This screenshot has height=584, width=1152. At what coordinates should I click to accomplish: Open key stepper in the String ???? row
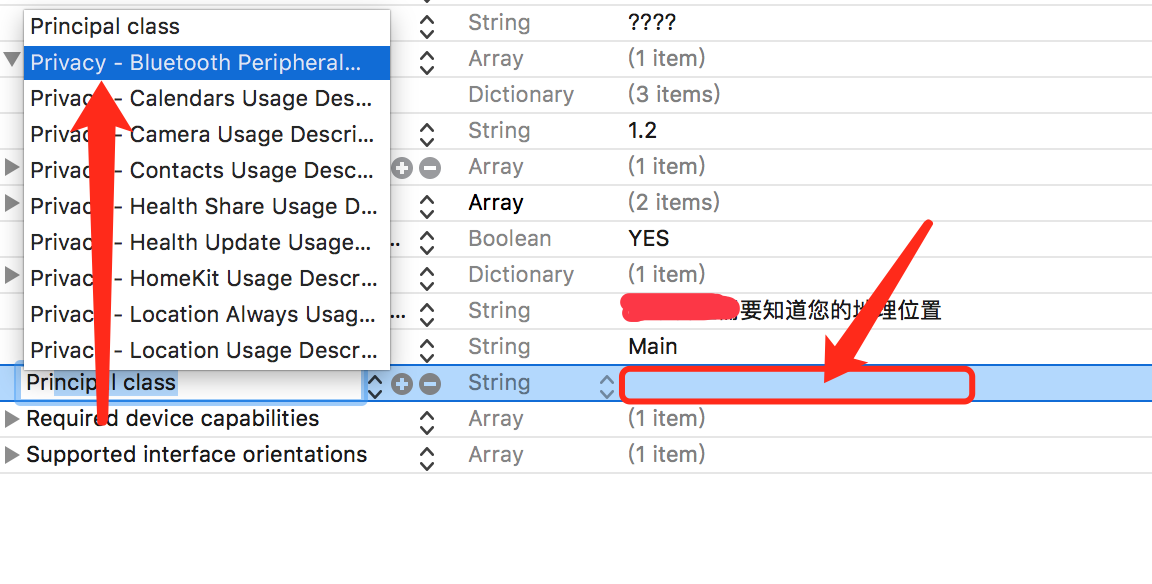(427, 26)
